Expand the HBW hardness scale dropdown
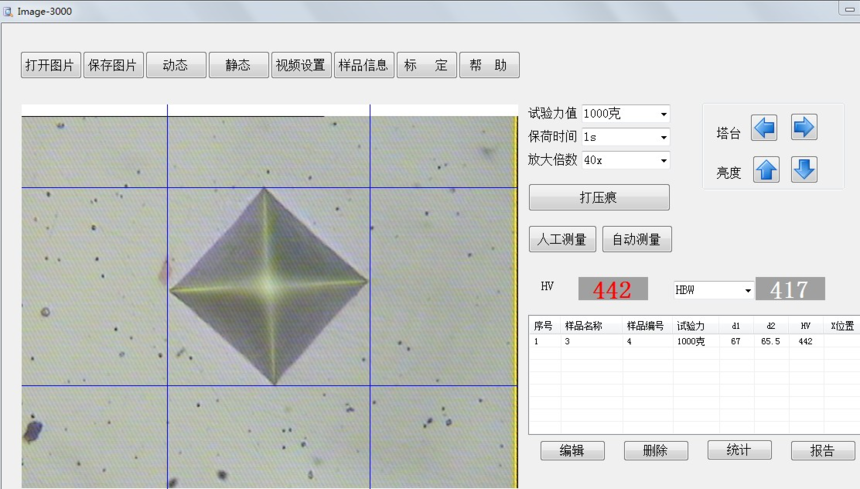The width and height of the screenshot is (860, 489). [746, 290]
